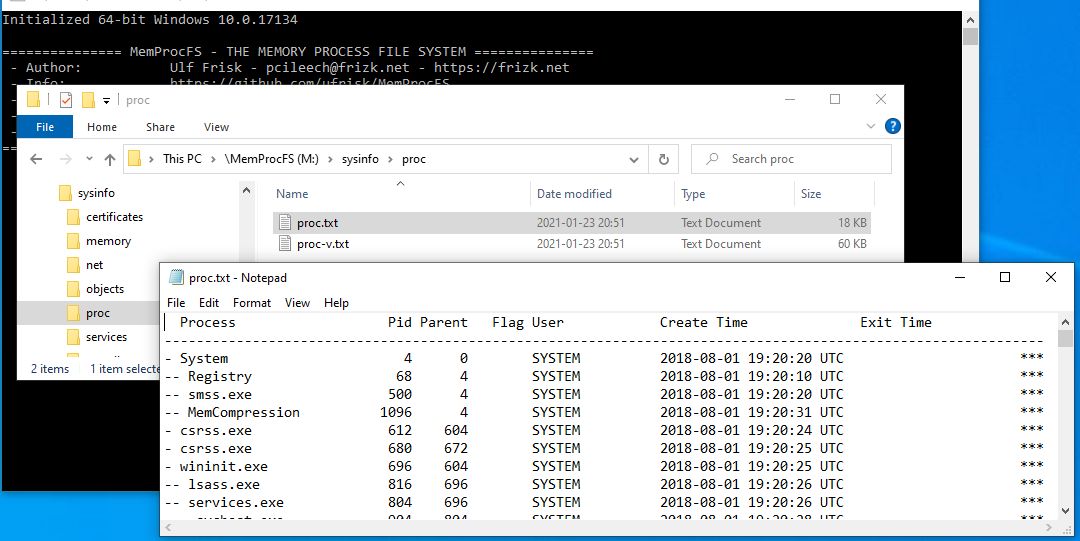
Task: Click the chevron after sysinfo in breadcrumb
Action: [390, 159]
